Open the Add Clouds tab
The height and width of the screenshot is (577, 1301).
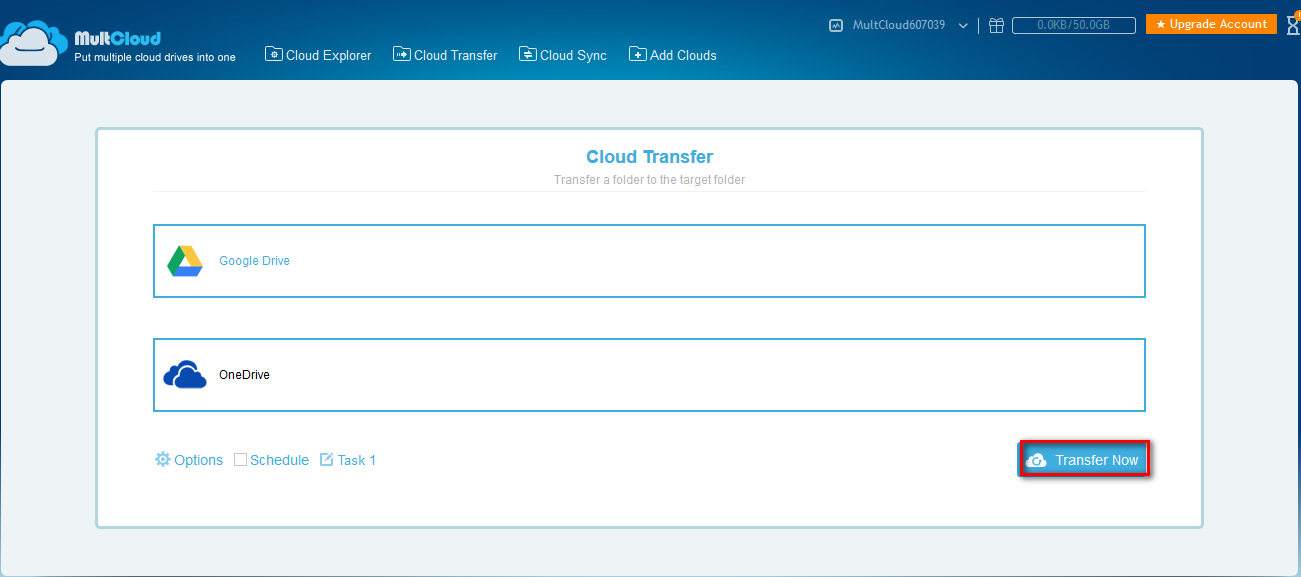coord(673,55)
